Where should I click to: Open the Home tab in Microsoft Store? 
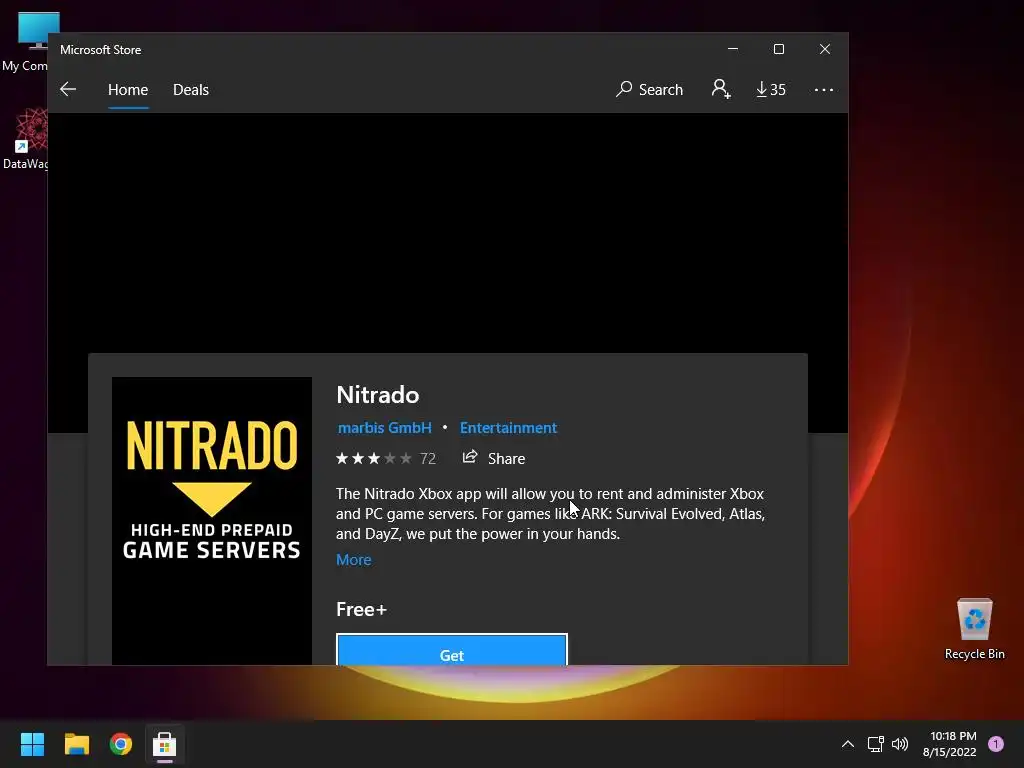tap(128, 89)
